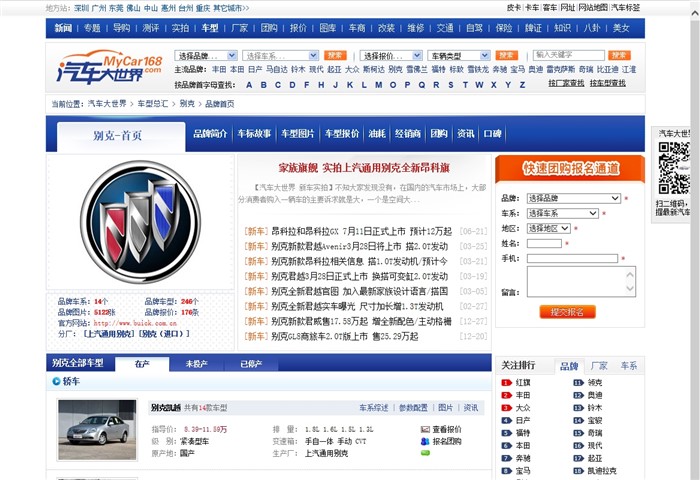This screenshot has height=480, width=700.
Task: Click the 按厂家查找 link
Action: point(566,83)
